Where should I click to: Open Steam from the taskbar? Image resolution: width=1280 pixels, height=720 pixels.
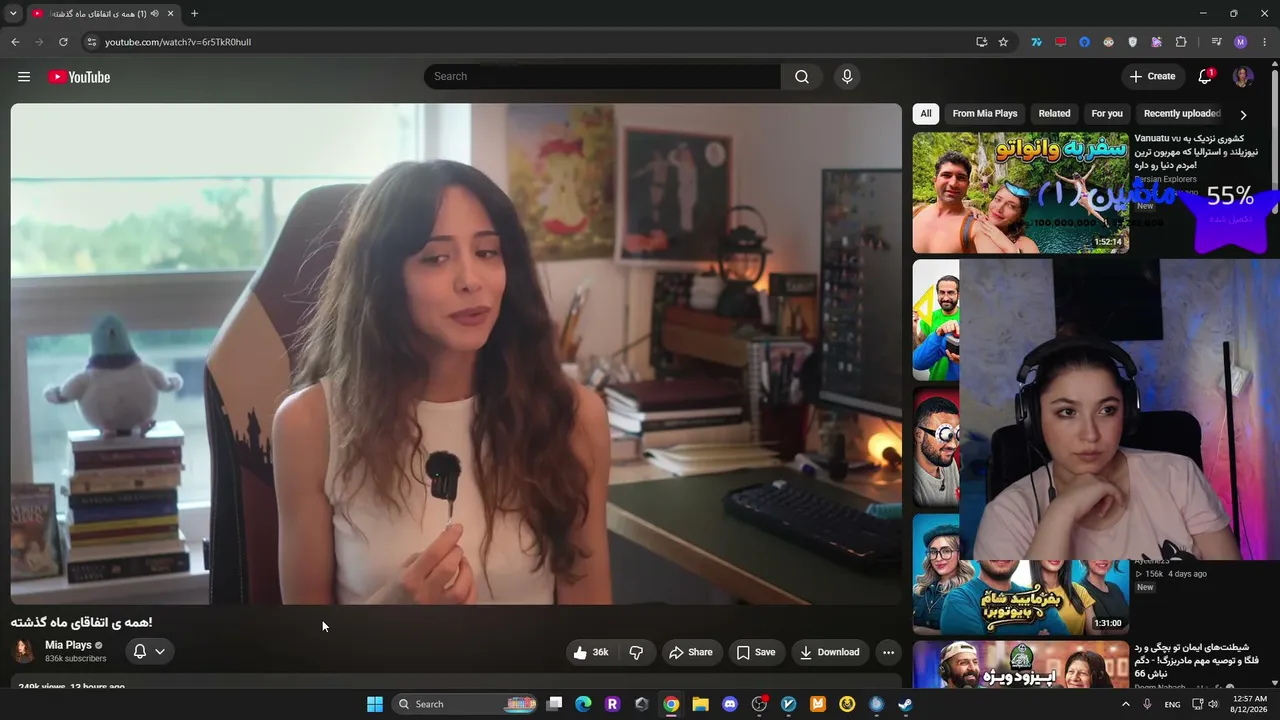[x=905, y=704]
